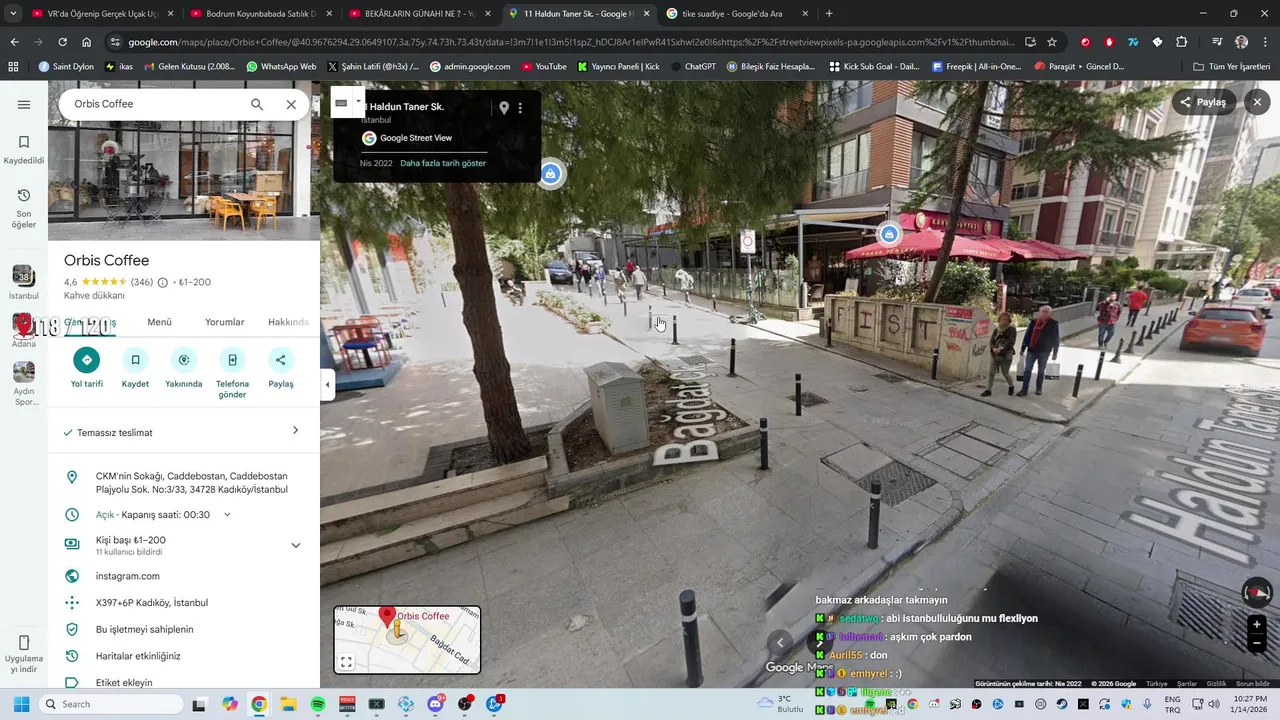
Task: Open Tüm Yer İşaretleri bookmarks folder
Action: click(1232, 67)
